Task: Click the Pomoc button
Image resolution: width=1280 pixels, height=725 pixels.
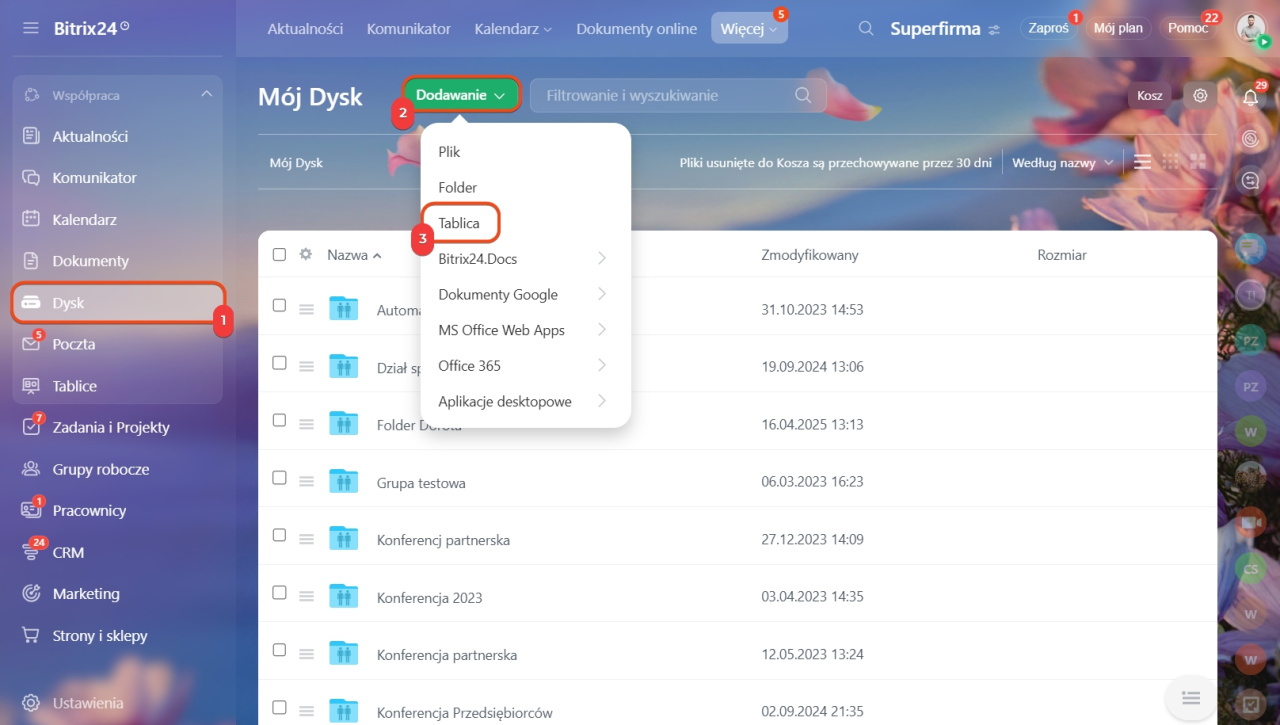Action: [1188, 28]
